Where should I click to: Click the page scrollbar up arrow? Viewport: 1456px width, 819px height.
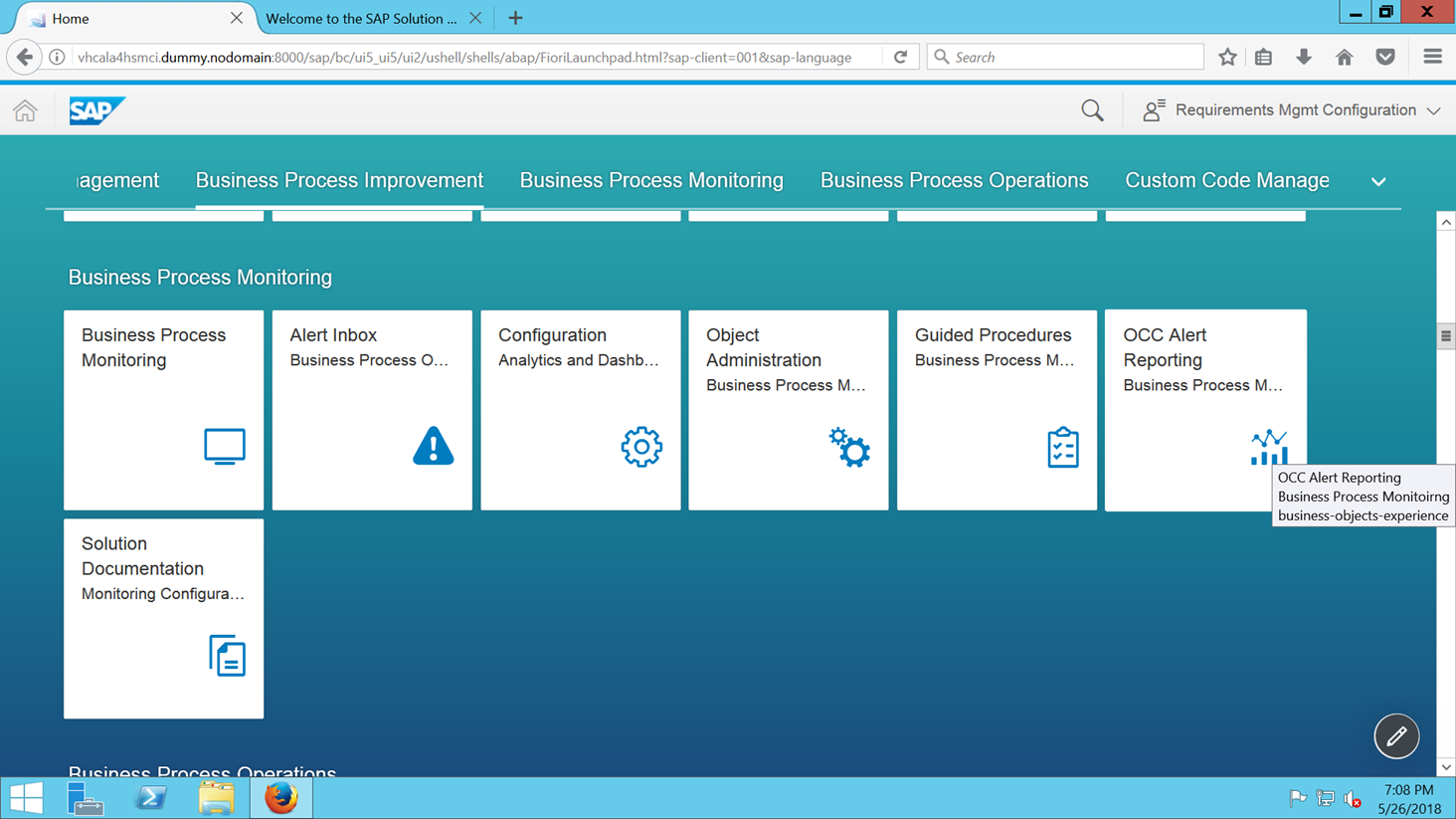click(1446, 222)
